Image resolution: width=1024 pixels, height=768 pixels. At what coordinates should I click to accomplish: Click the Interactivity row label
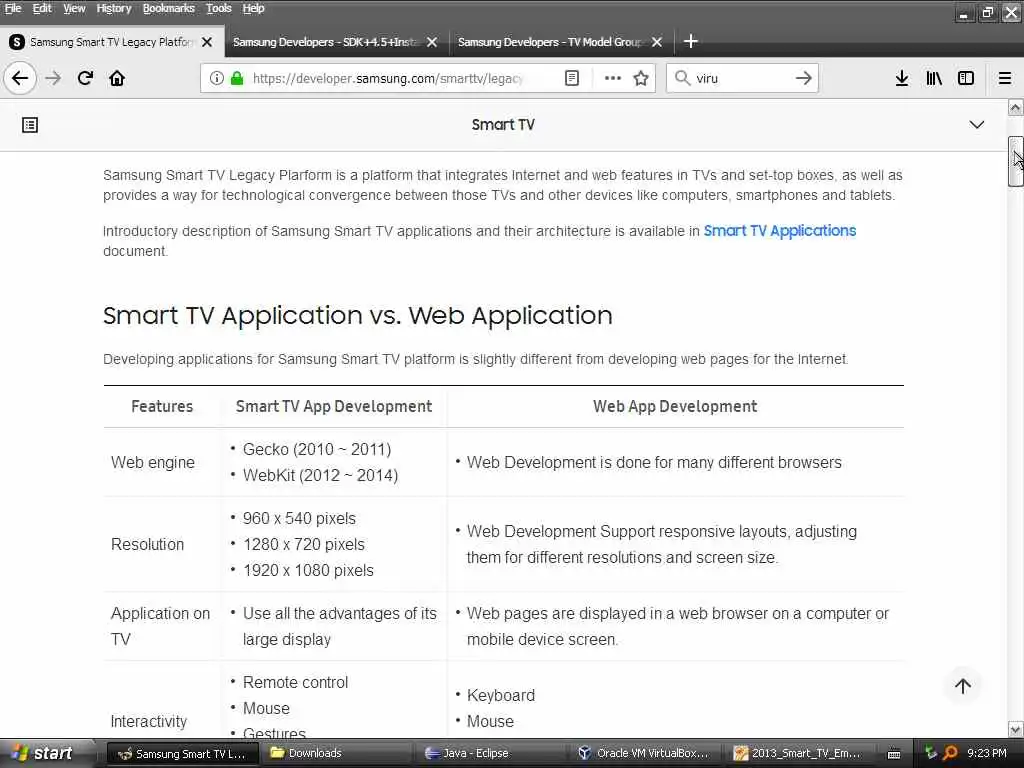(149, 722)
